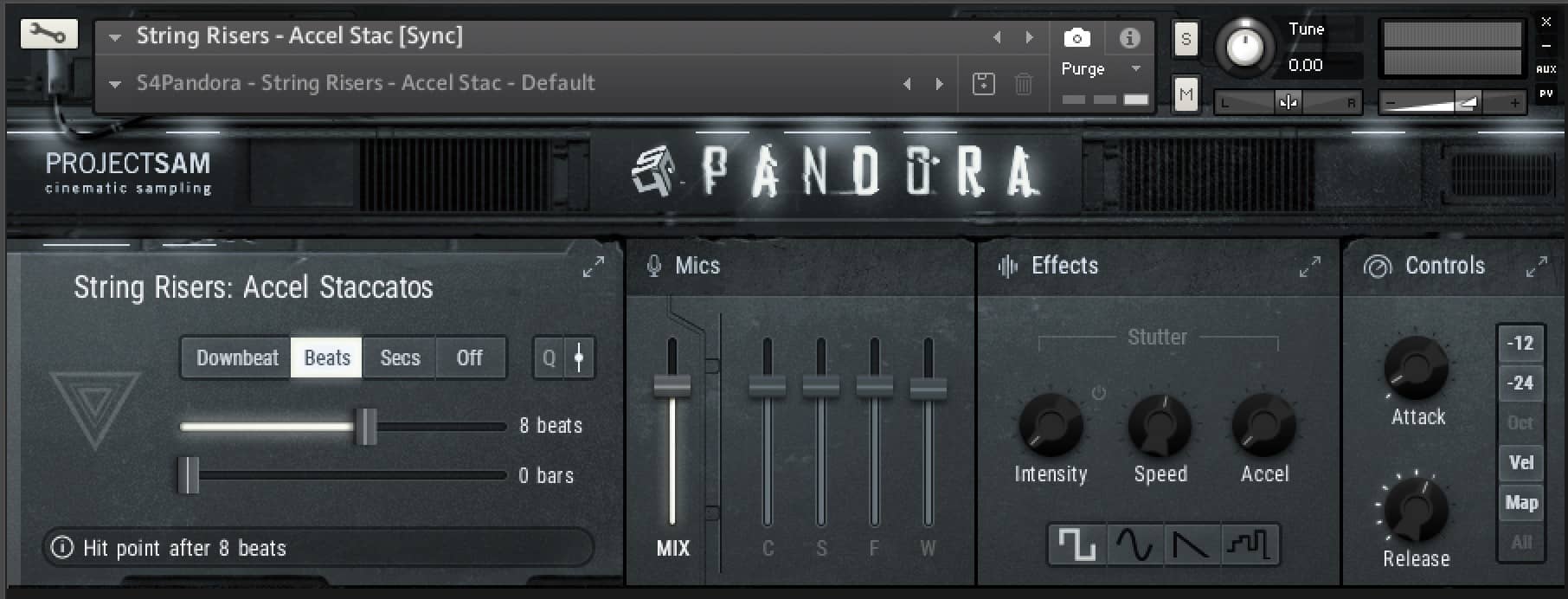
Task: Select the square wave stutter shape
Action: (1076, 544)
